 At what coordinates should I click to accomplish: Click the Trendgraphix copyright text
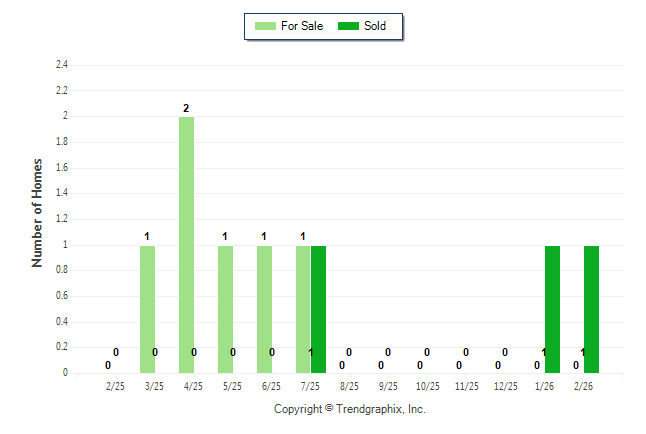(x=350, y=410)
